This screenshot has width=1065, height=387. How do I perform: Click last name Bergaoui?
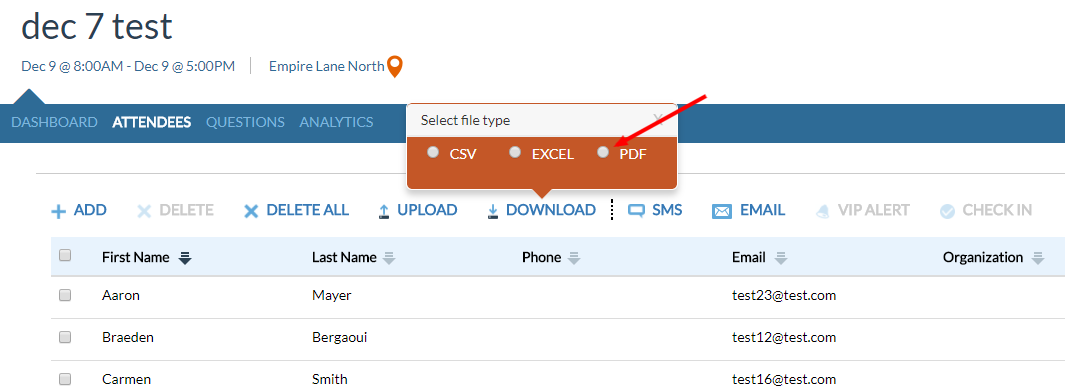coord(340,337)
